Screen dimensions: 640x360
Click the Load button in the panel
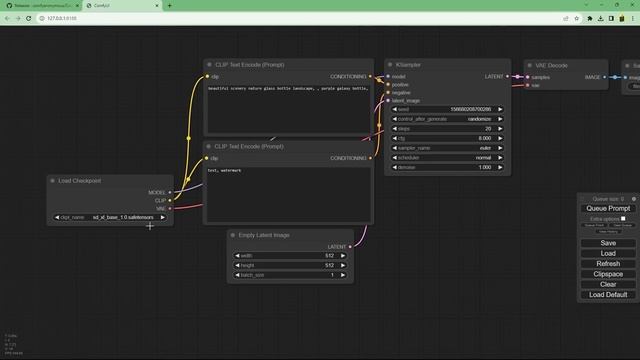tap(608, 253)
